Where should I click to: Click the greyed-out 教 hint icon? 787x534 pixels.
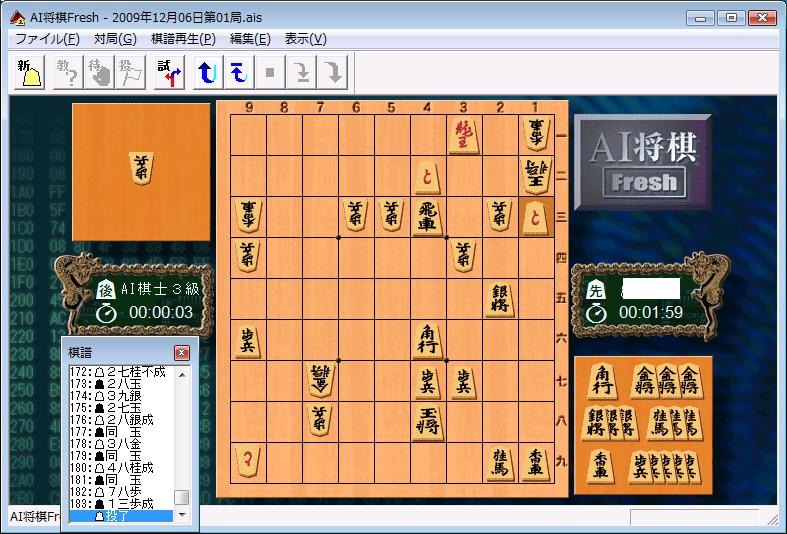(x=68, y=73)
